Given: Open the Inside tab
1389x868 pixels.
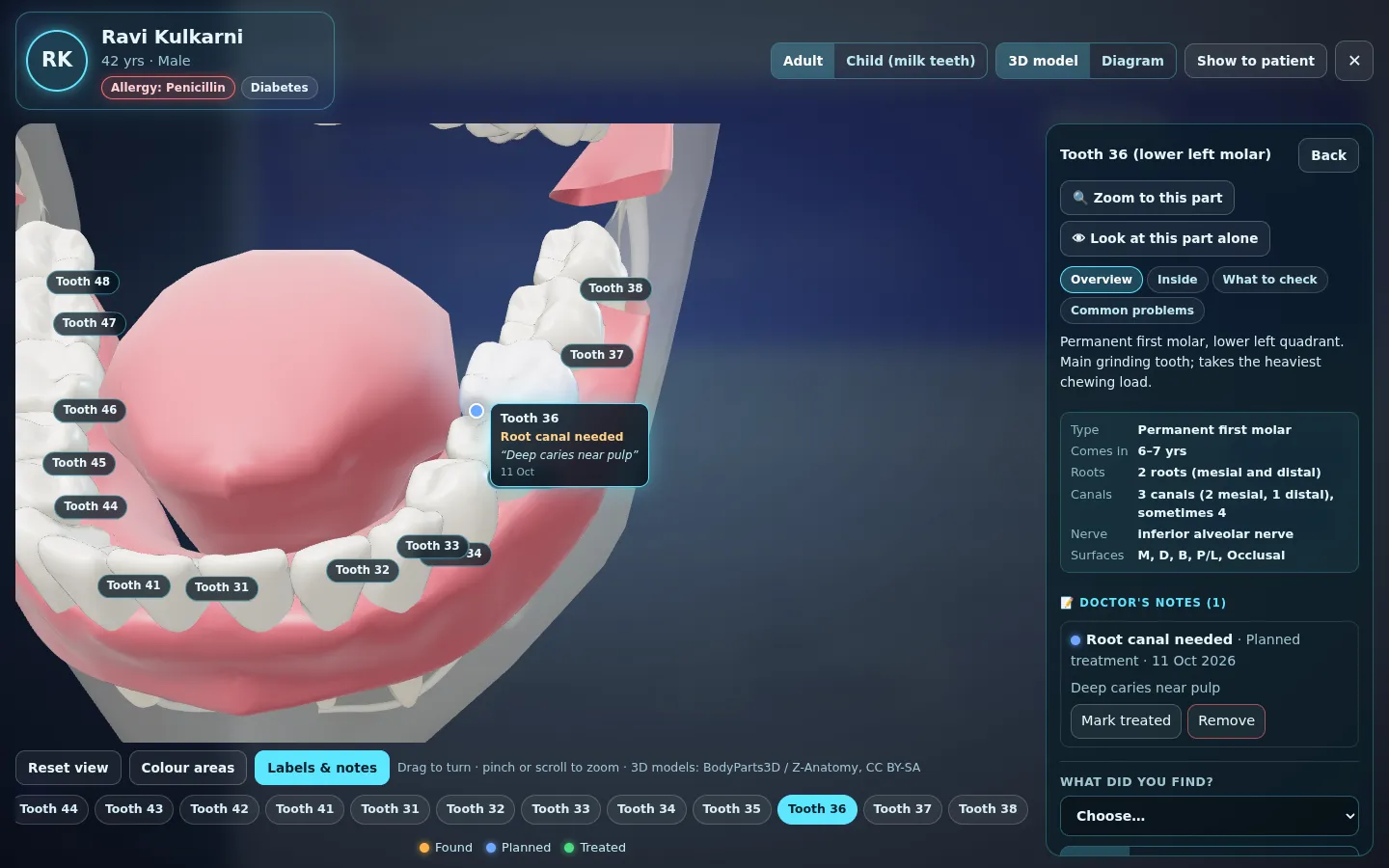Looking at the screenshot, I should coord(1177,280).
